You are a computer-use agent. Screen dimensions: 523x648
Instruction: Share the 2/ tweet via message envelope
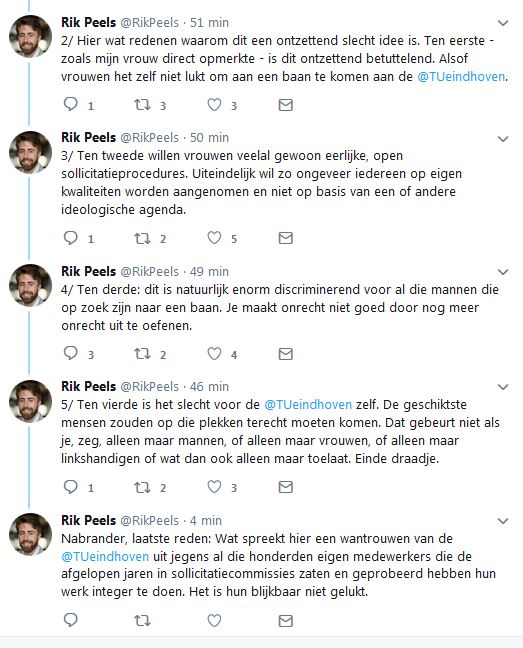pos(285,105)
